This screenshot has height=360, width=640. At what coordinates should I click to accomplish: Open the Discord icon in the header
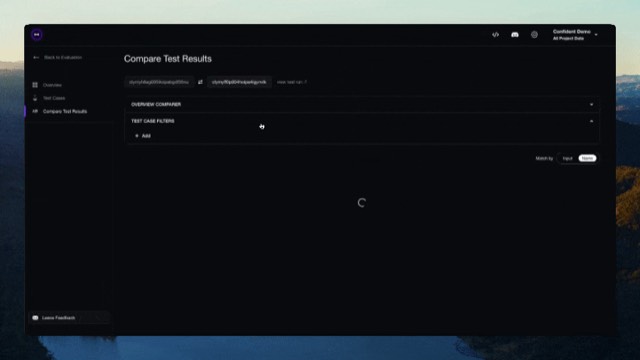click(515, 35)
